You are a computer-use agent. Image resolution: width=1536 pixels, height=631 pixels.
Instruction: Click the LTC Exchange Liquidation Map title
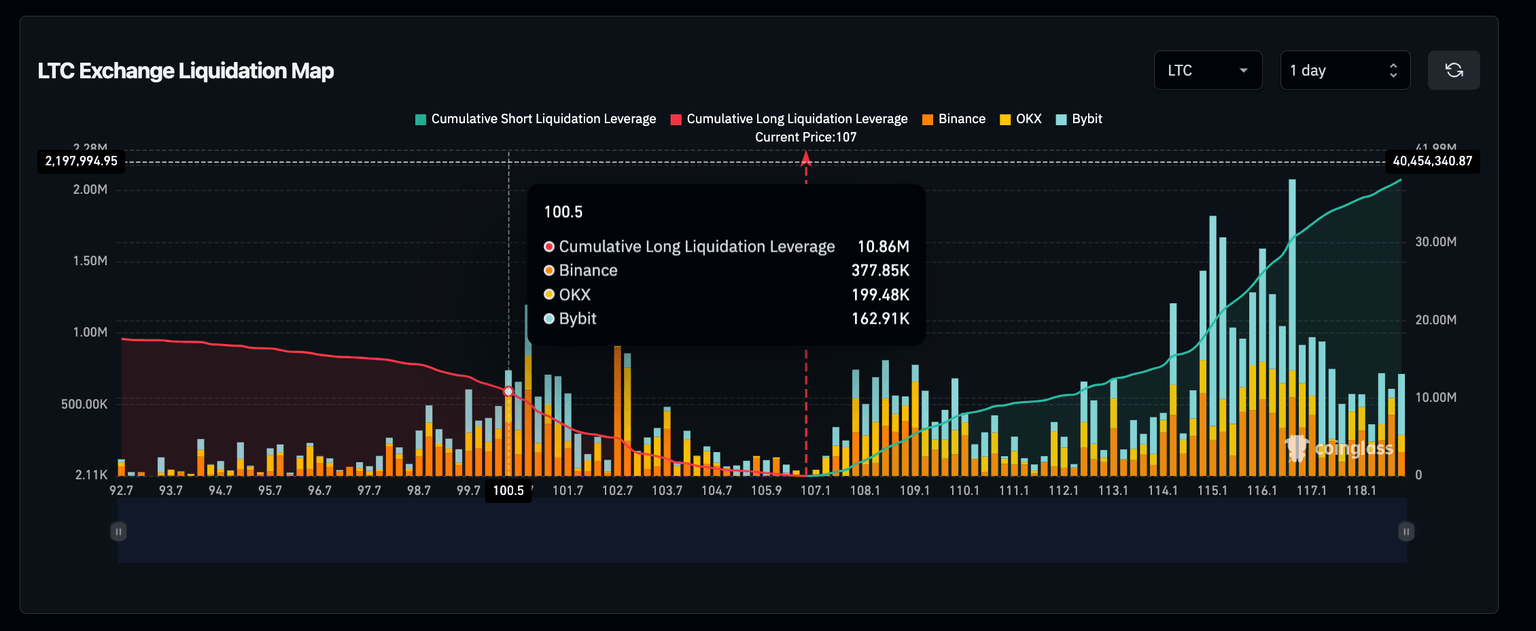[185, 71]
